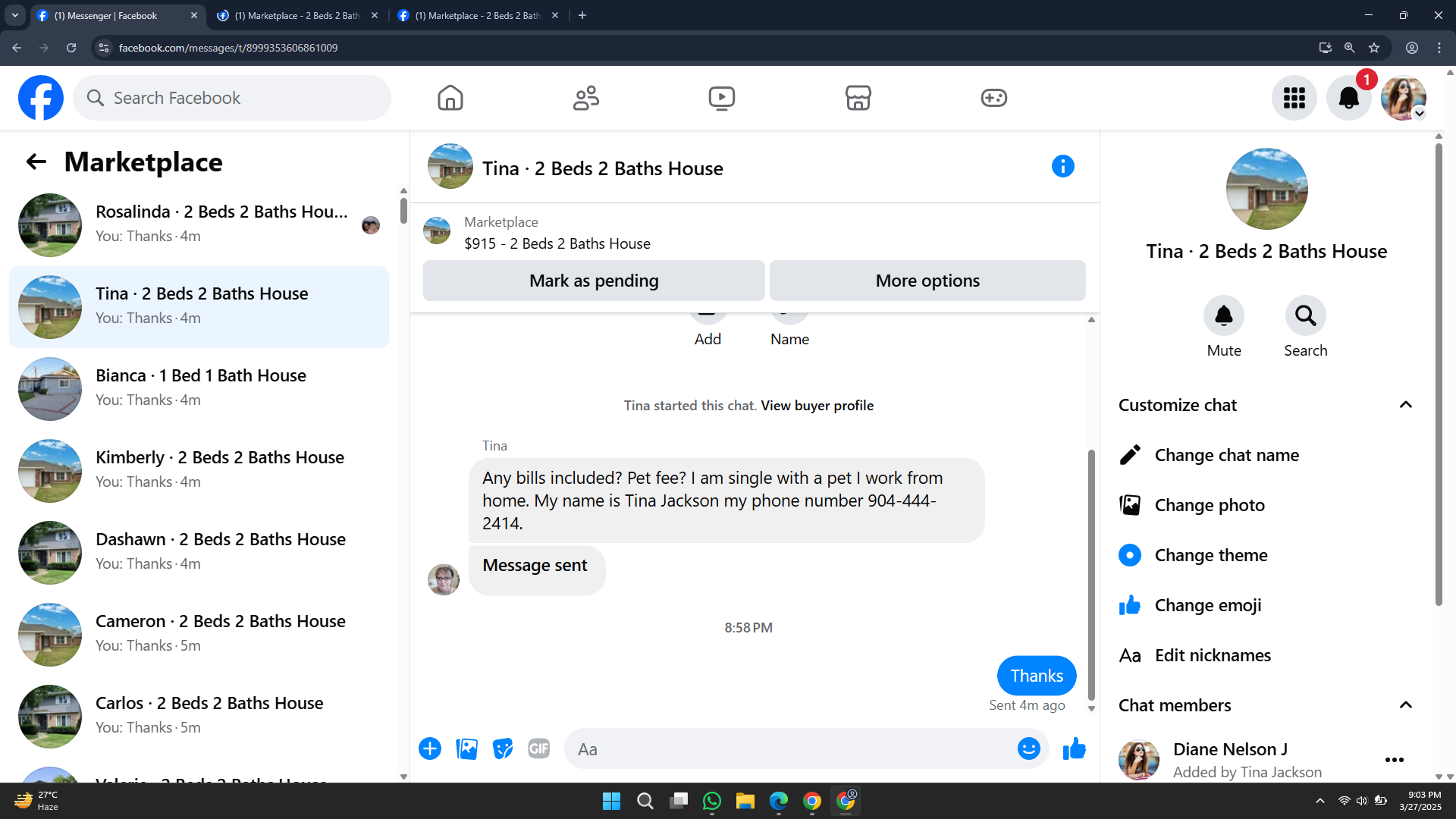Screen dimensions: 1456x819
Task: Reload the page with the refresh icon
Action: click(x=71, y=48)
